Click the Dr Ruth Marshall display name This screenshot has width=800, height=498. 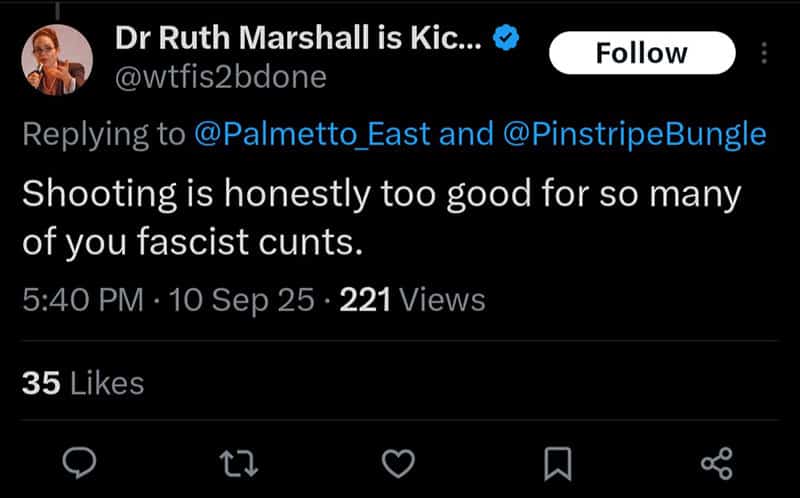click(298, 38)
